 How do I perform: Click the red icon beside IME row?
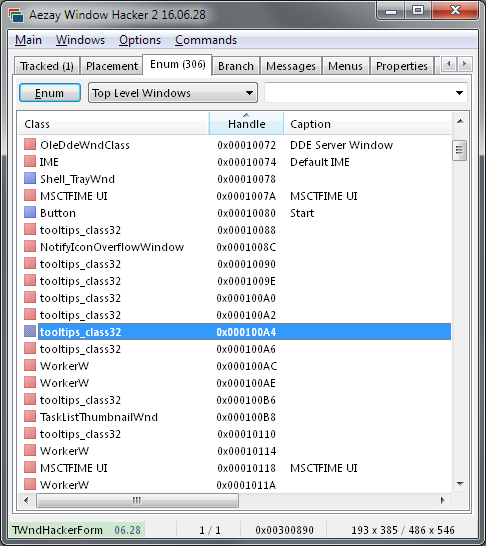point(30,161)
